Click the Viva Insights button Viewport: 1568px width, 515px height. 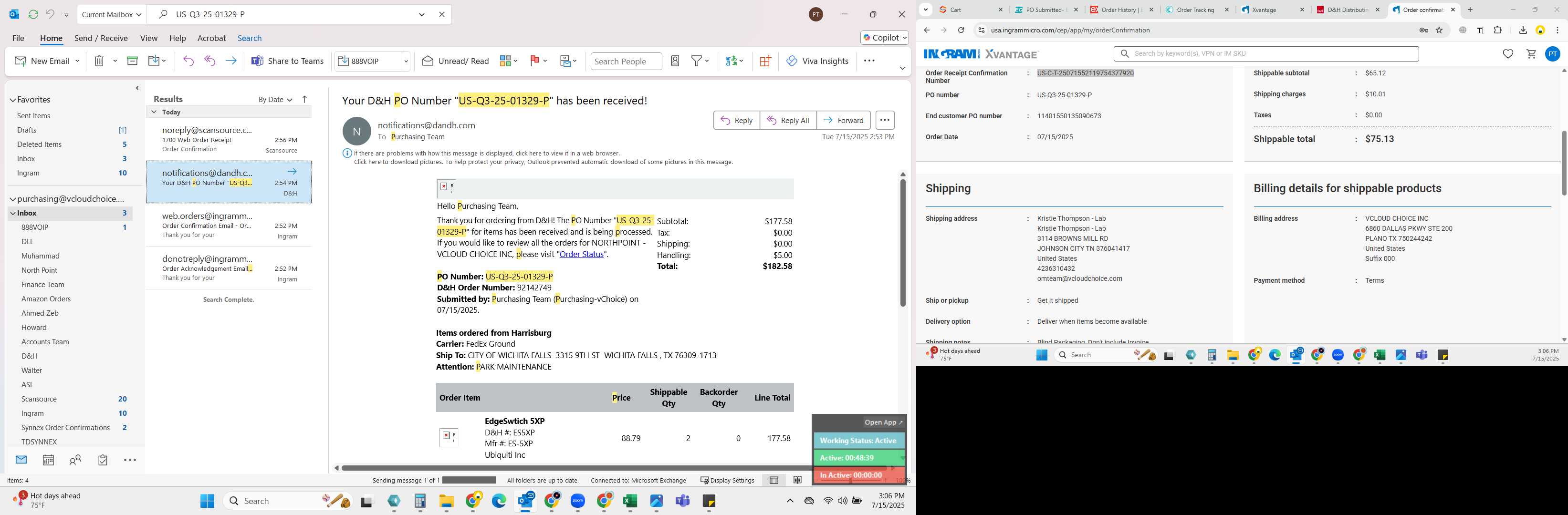pos(817,61)
